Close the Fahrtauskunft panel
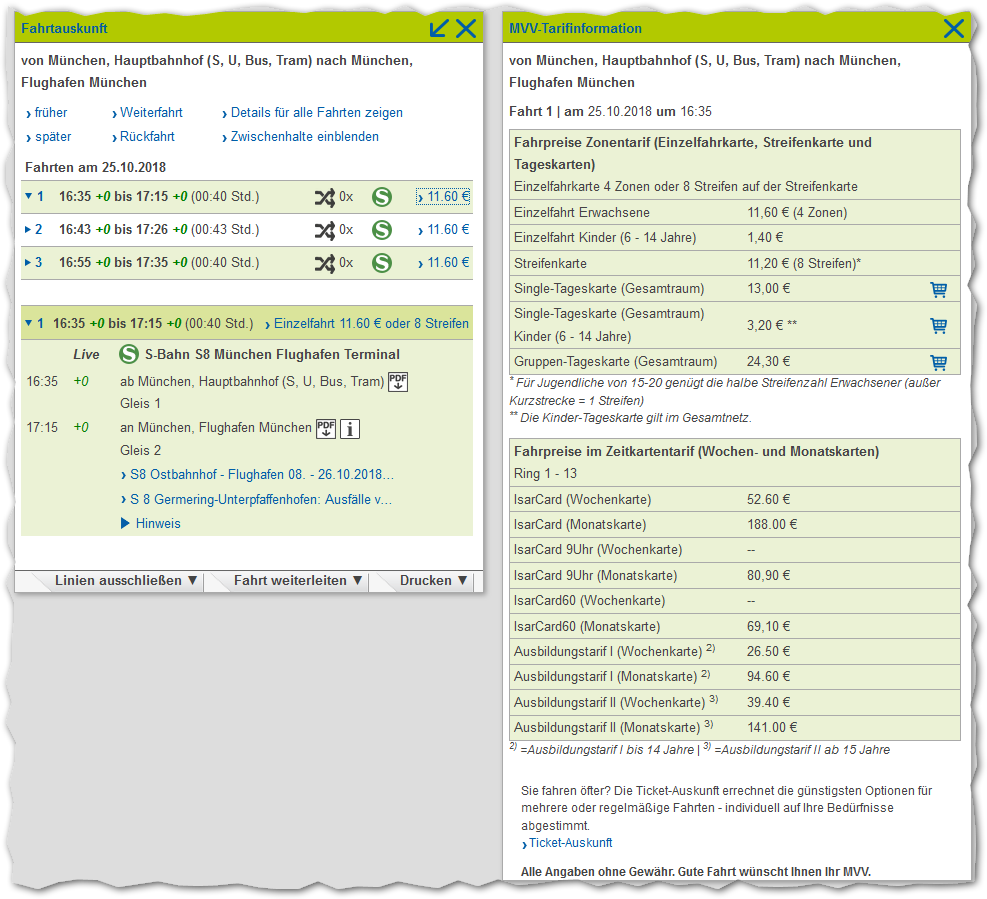This screenshot has width=987, height=899. coord(466,28)
